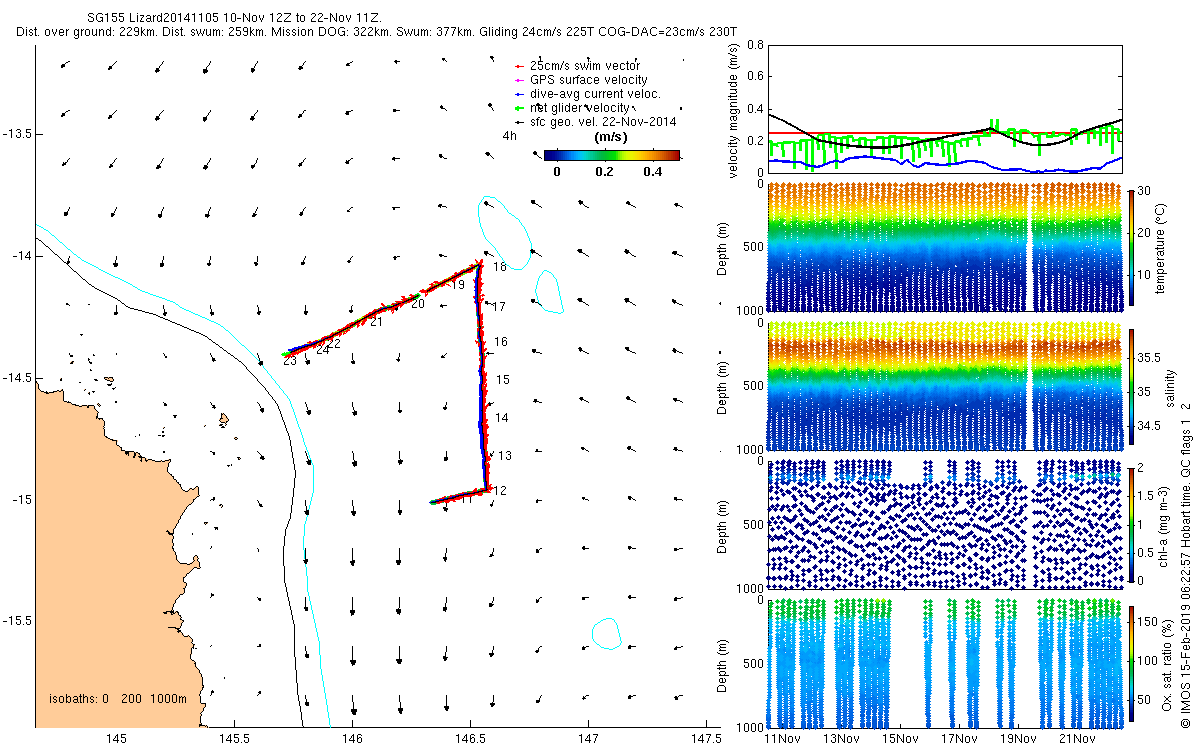The width and height of the screenshot is (1200, 750).
Task: Click day label "15" on glider track
Action: point(503,379)
